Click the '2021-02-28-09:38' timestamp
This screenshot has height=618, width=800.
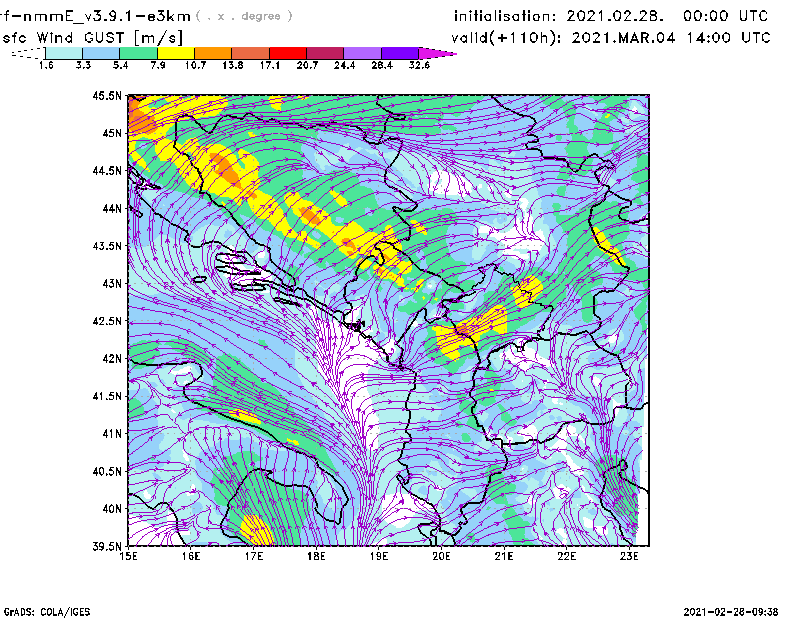click(x=731, y=611)
